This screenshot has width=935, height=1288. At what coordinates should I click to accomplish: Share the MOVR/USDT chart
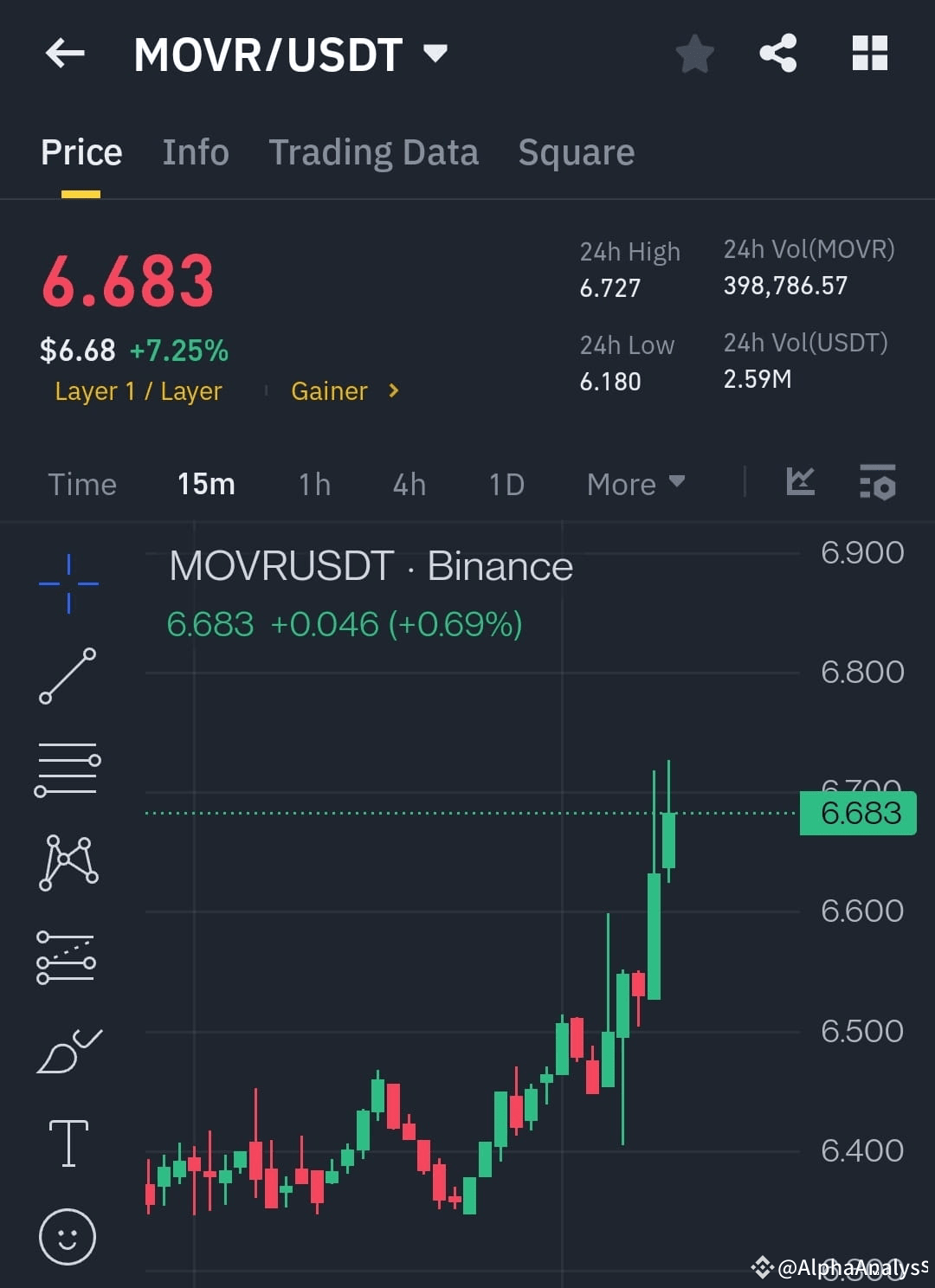pyautogui.click(x=778, y=53)
